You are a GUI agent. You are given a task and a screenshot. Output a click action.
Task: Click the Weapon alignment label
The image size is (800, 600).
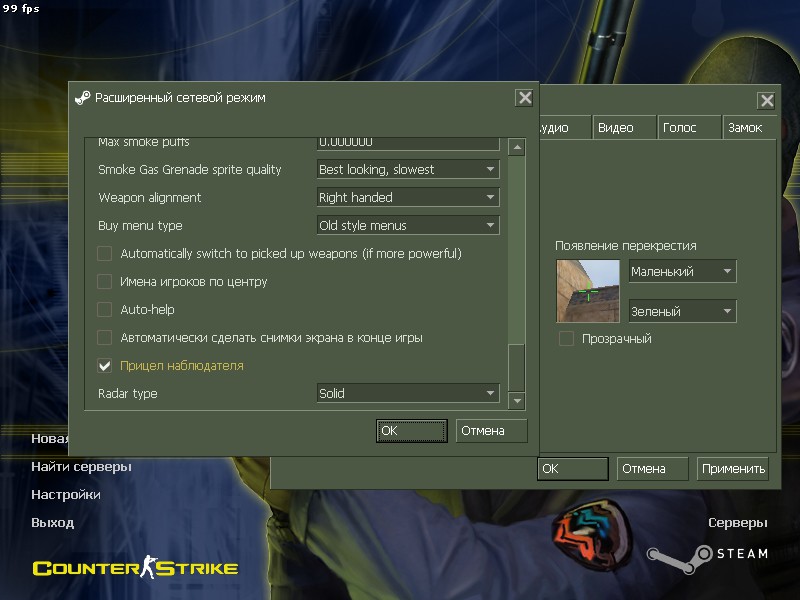(x=149, y=197)
